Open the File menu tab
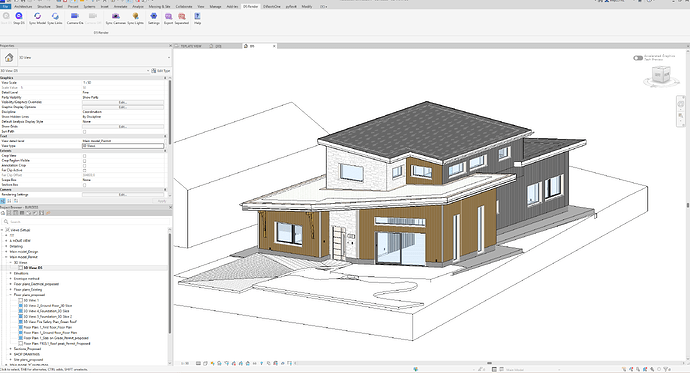Viewport: 690px width, 373px height. (x=5, y=7)
